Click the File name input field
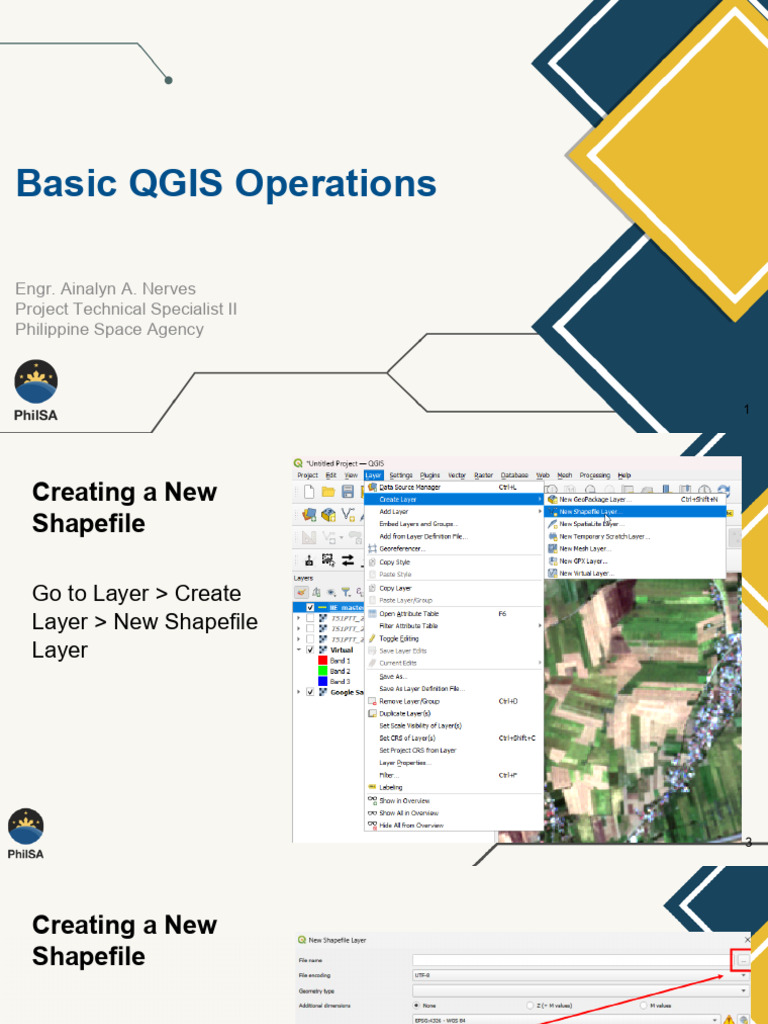 pos(571,960)
